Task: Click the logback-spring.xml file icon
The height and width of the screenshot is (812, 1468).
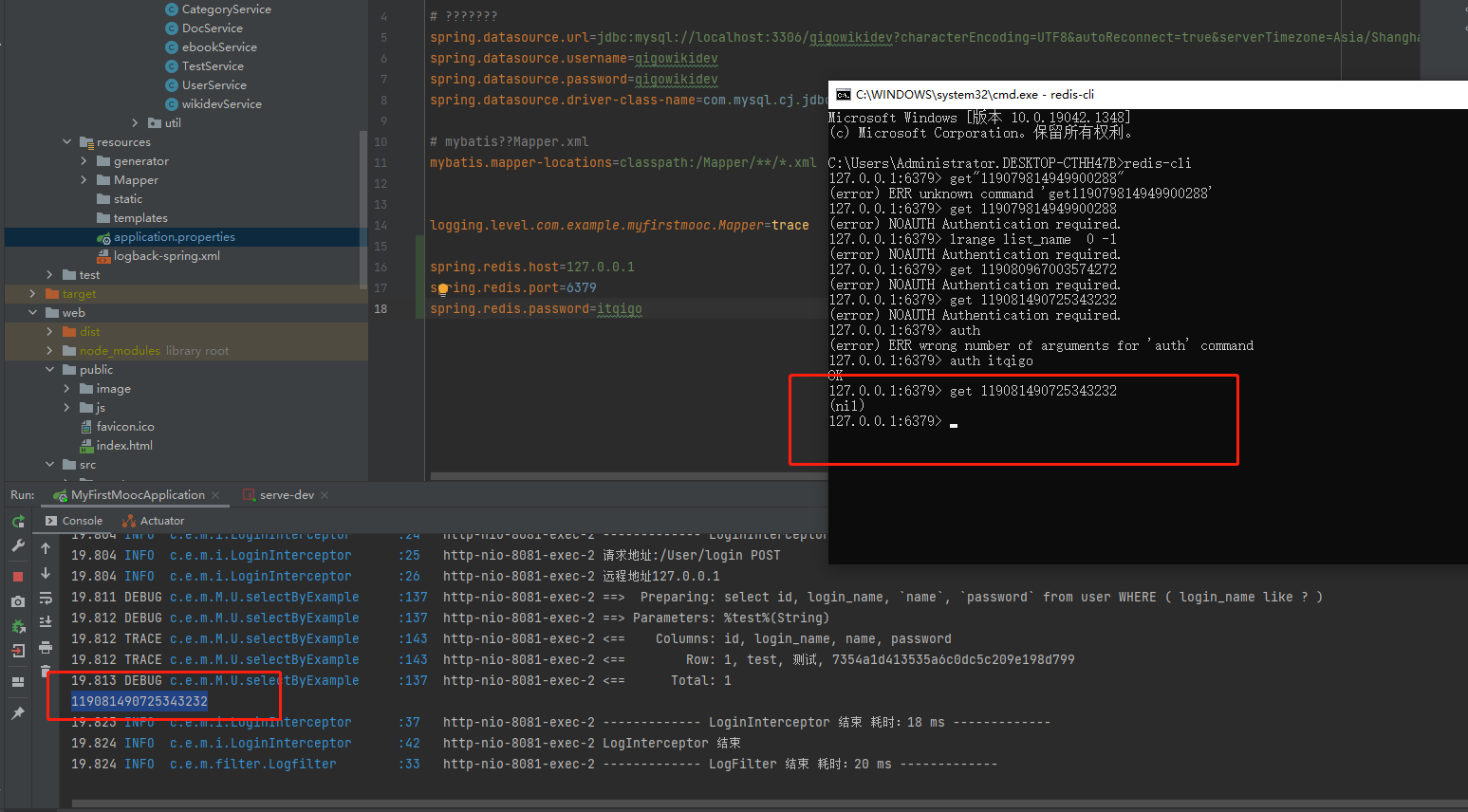Action: [104, 256]
